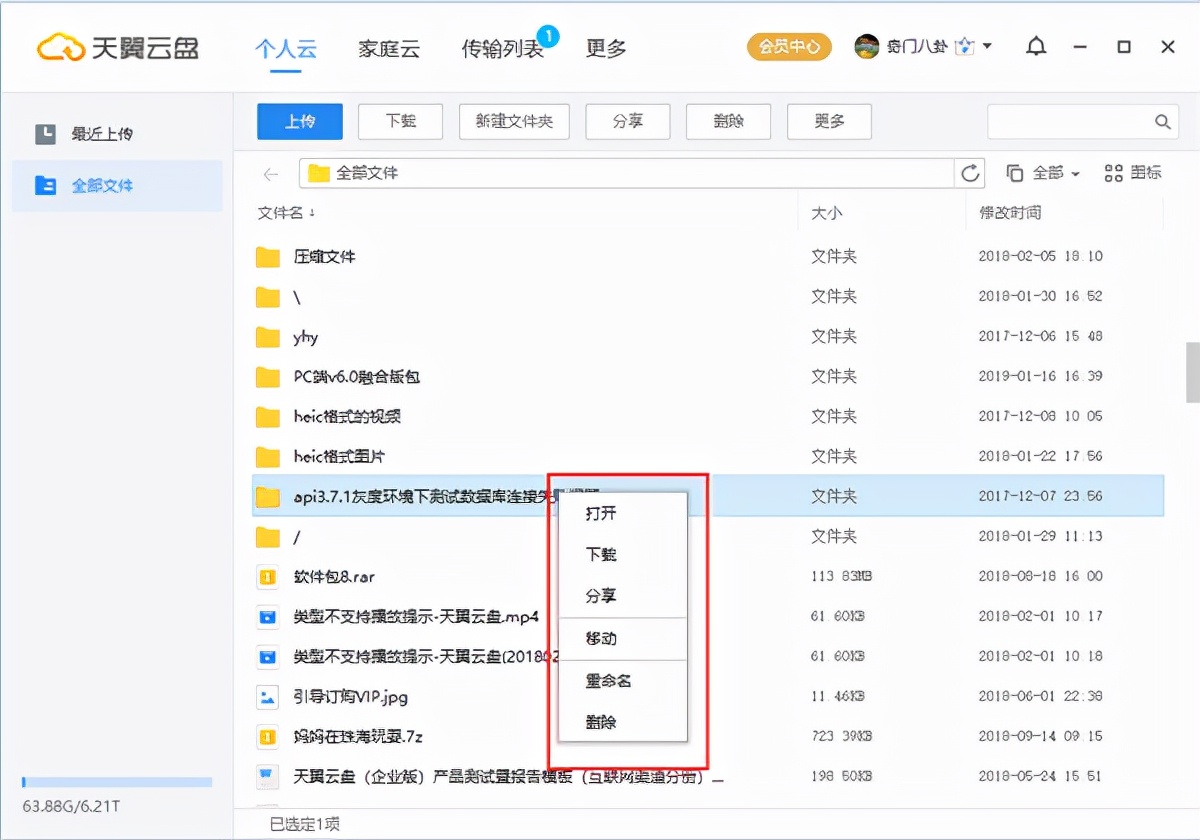Click the 上传 button
Image resolution: width=1200 pixels, height=840 pixels.
tap(299, 121)
